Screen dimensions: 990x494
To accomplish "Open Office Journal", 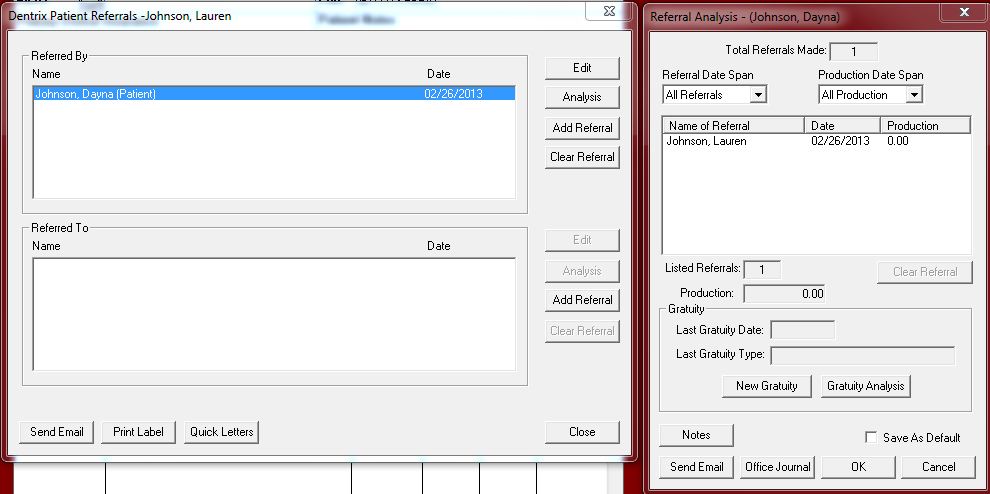I will (778, 467).
